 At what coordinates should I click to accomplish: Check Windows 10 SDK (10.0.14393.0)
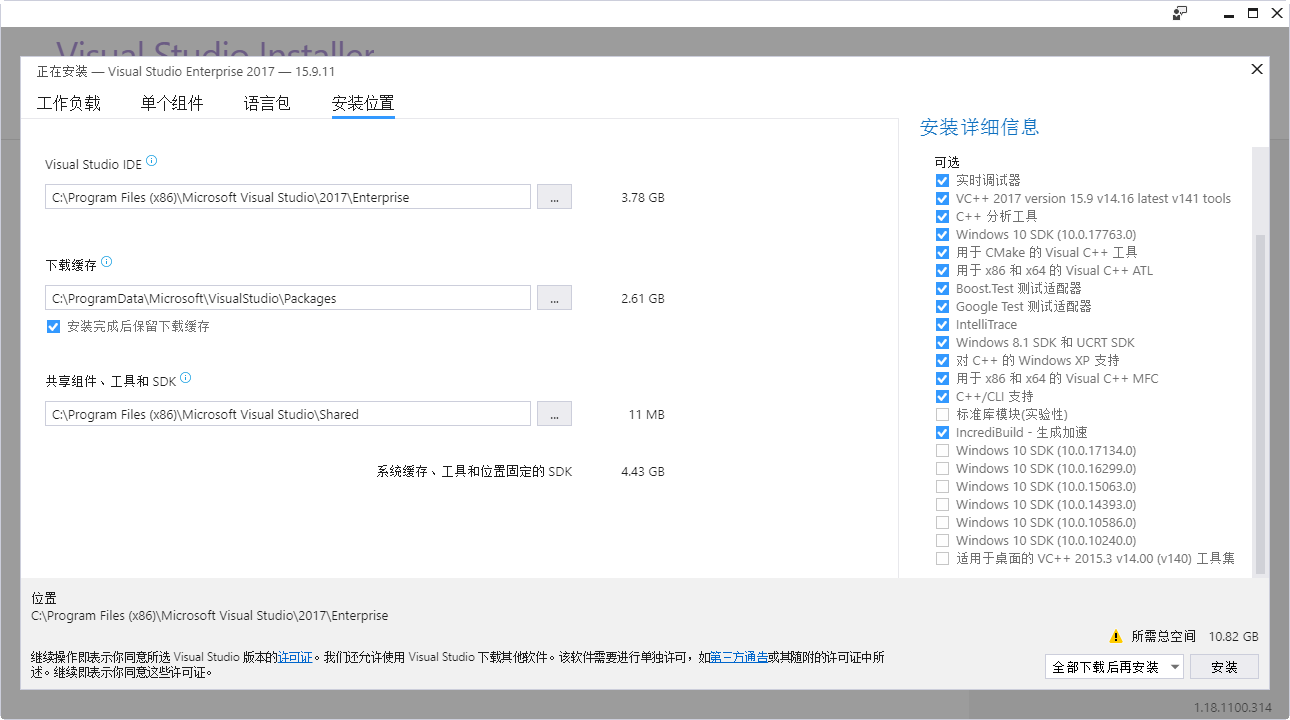click(x=942, y=504)
